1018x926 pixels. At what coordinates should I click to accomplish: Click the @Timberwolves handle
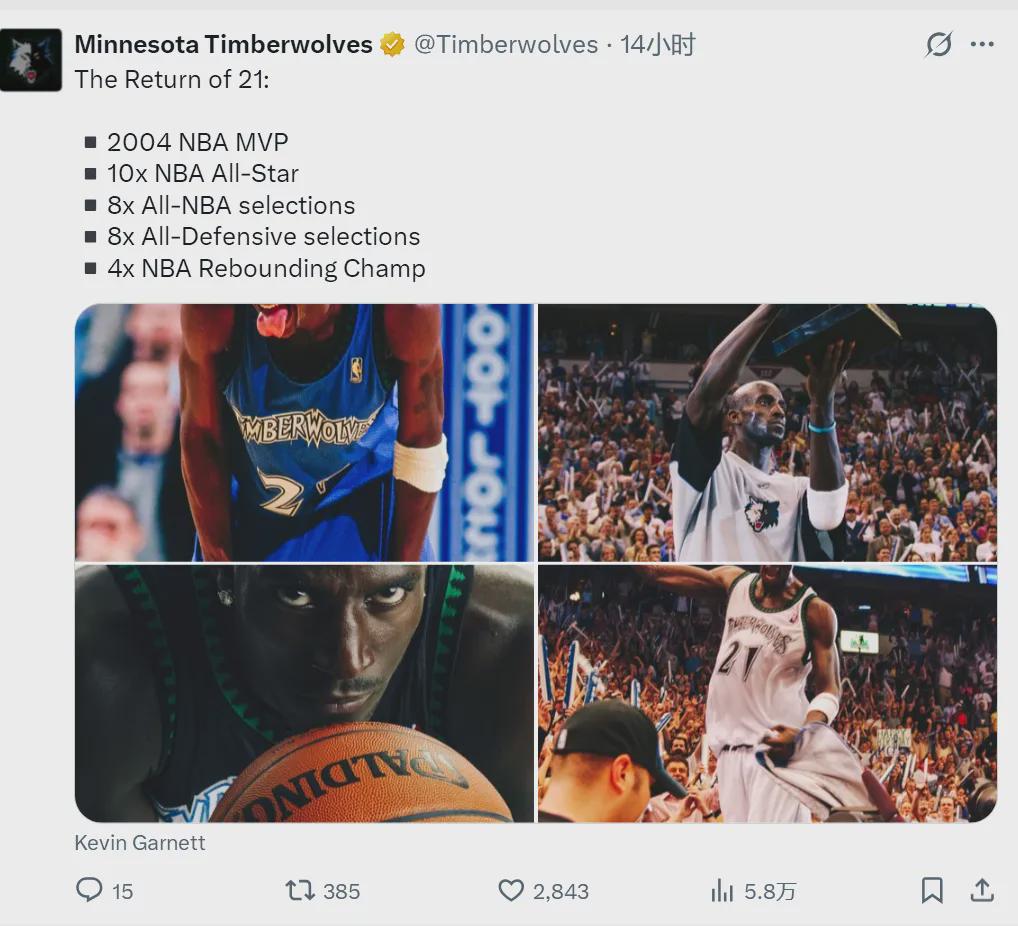pyautogui.click(x=506, y=44)
